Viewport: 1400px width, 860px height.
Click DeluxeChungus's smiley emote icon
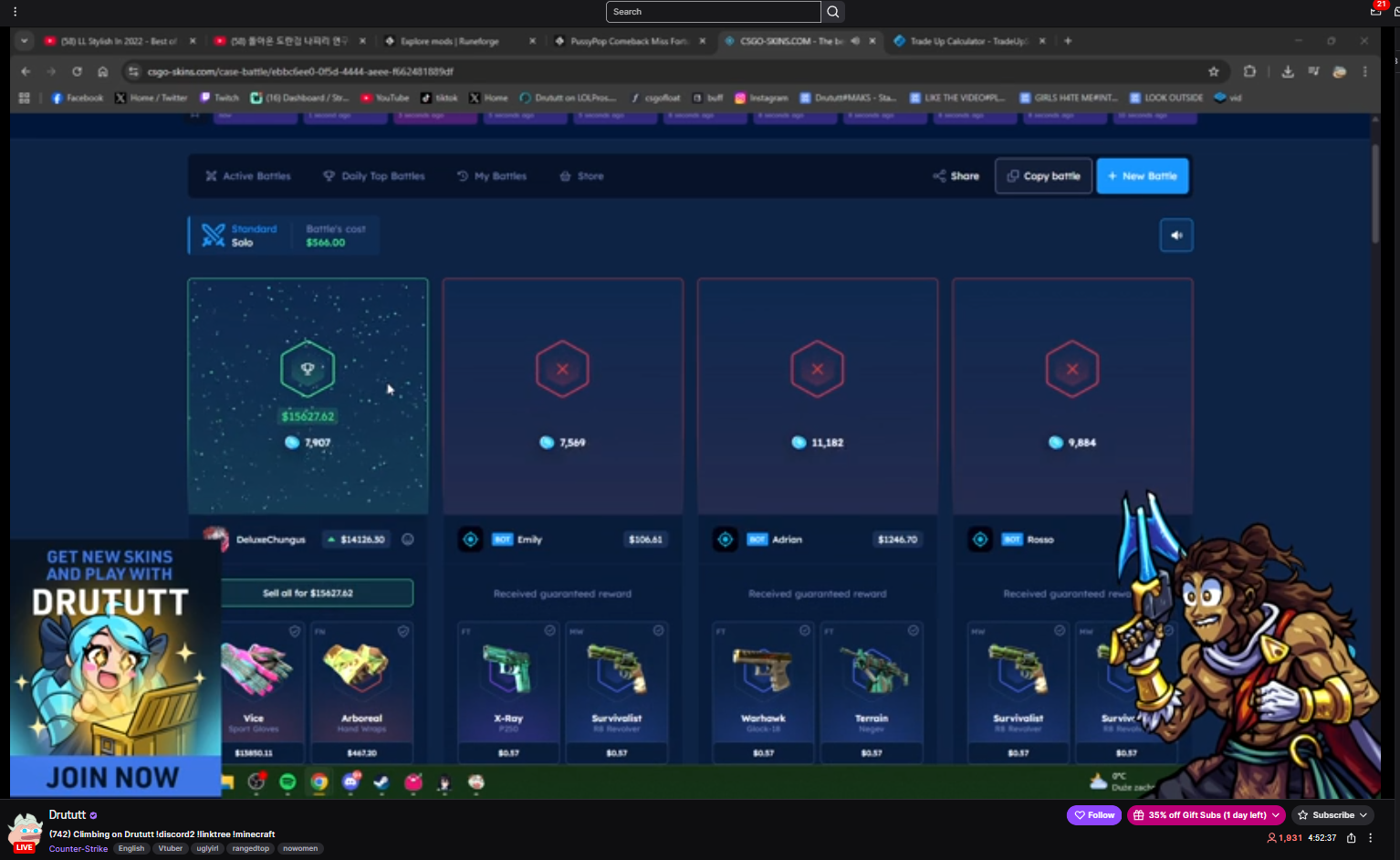tap(408, 540)
